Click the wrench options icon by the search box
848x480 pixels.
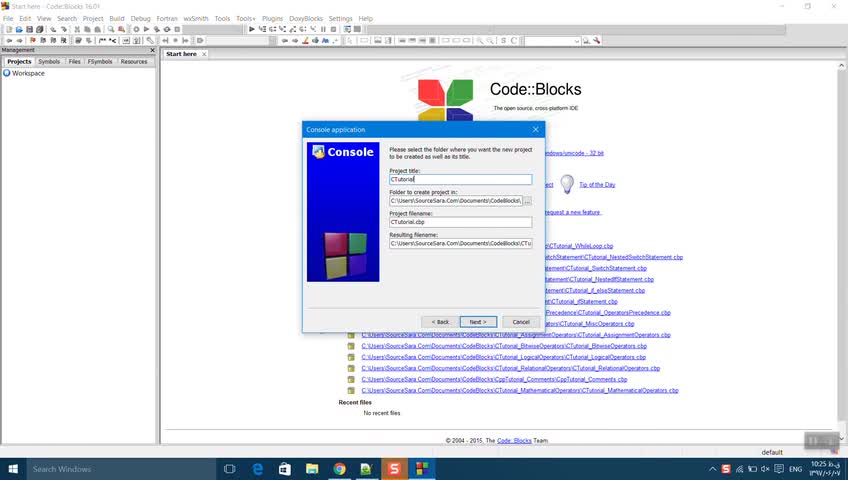point(597,41)
